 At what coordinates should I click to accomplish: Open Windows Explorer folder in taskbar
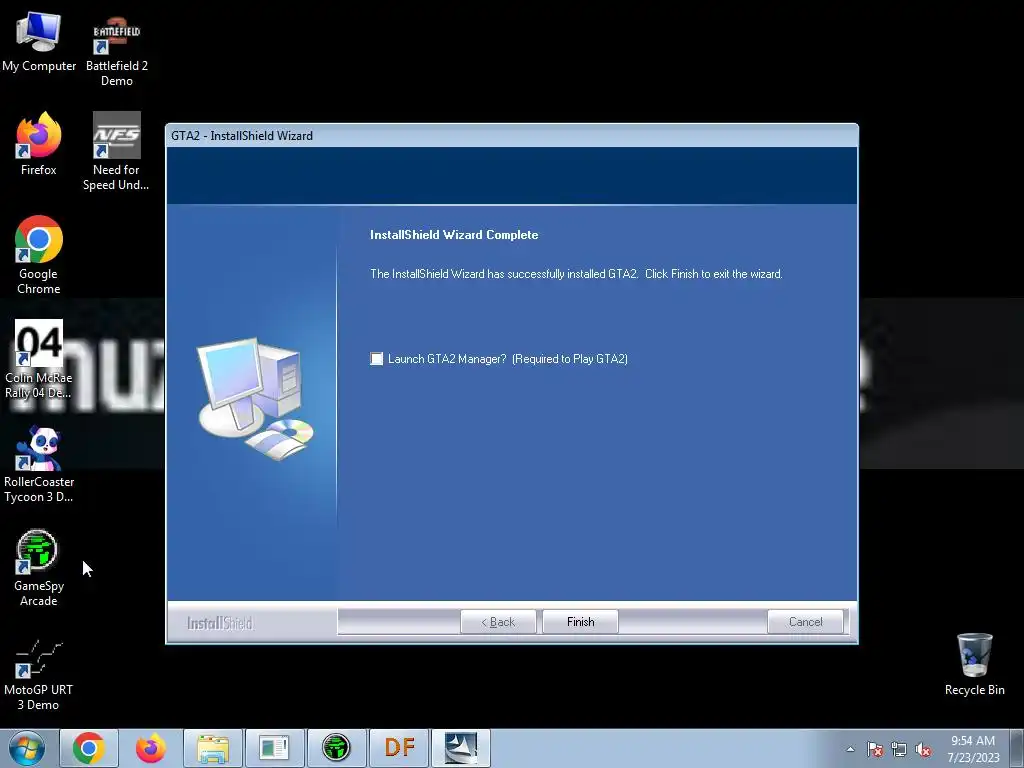[213, 748]
